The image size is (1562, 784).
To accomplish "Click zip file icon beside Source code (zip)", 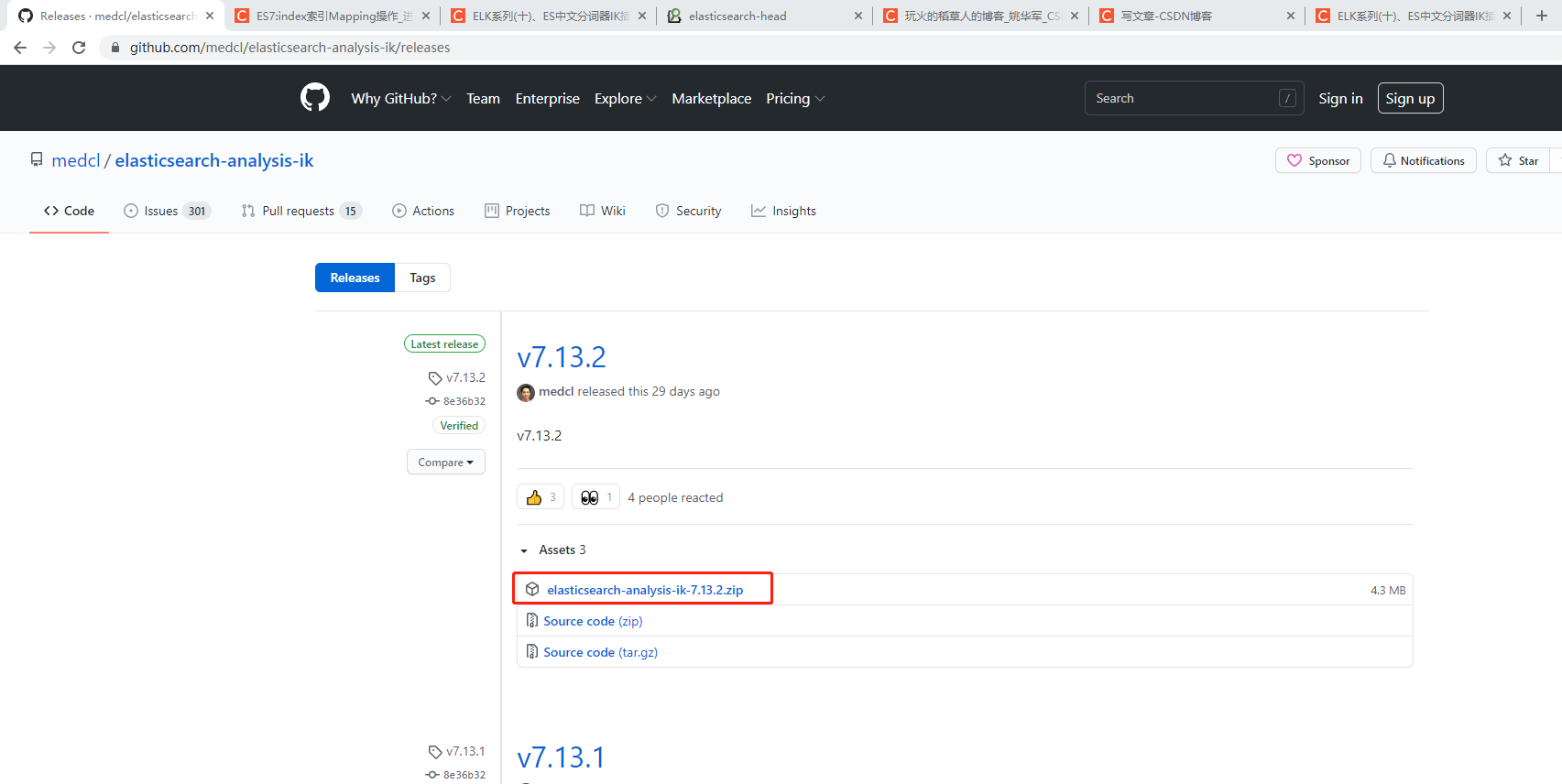I will [x=532, y=621].
